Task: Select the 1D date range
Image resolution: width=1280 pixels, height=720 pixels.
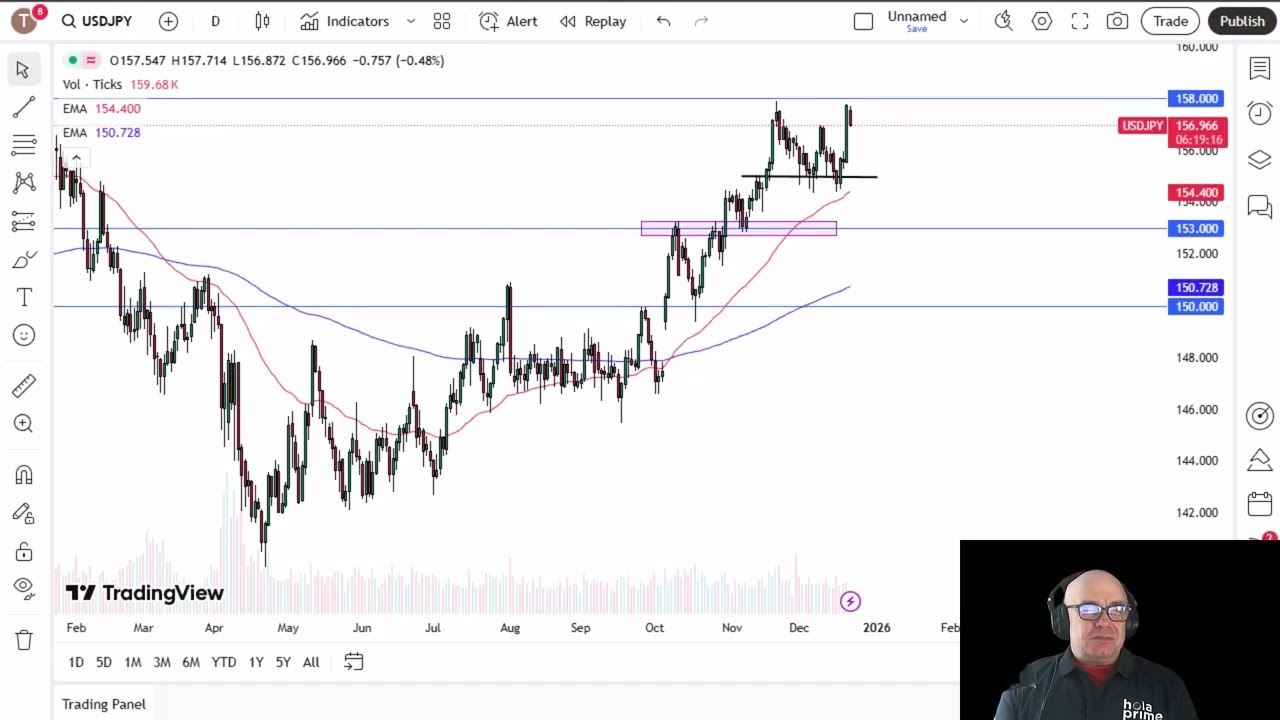Action: coord(76,662)
